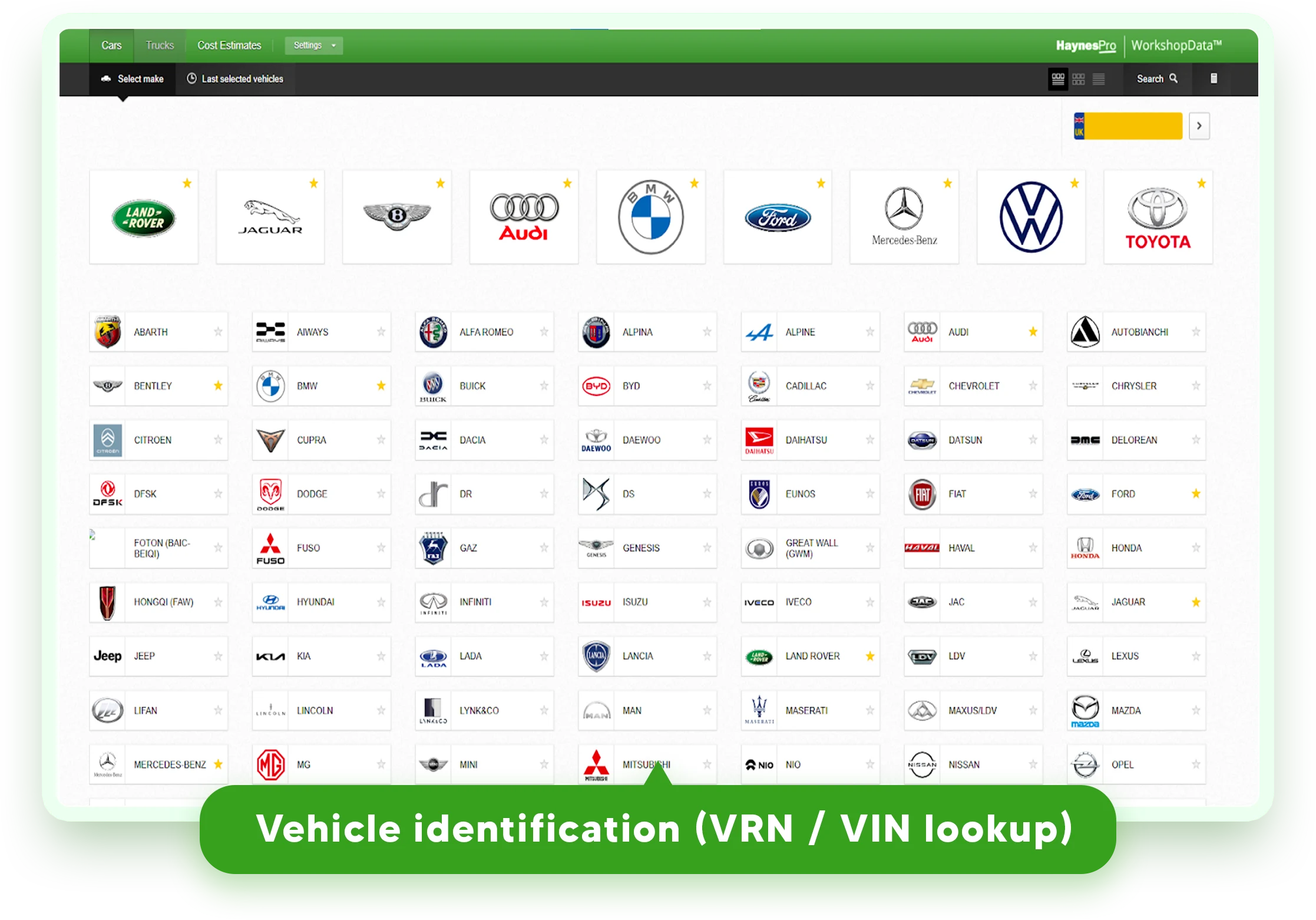Toggle the LAND ROVER row star
Viewport: 1316px width, 920px height.
click(x=870, y=656)
